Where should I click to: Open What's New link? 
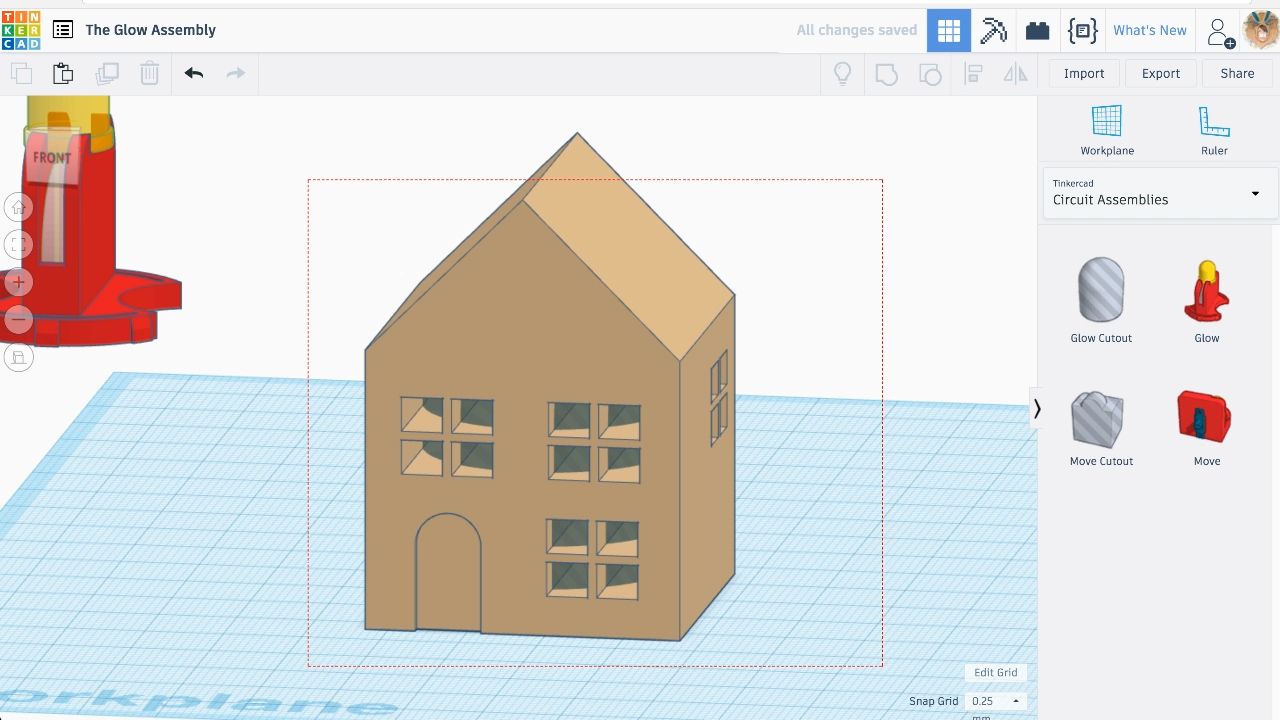1150,30
